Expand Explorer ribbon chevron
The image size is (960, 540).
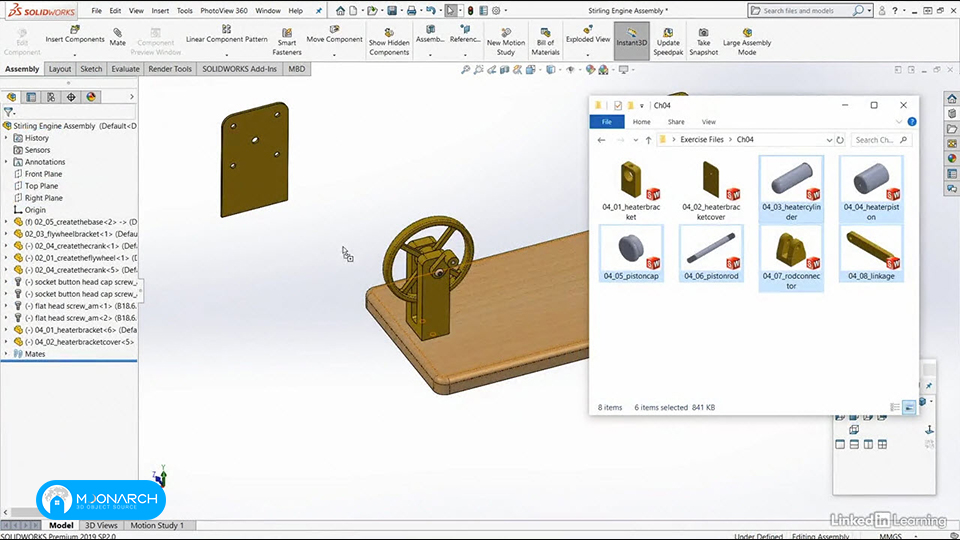(898, 122)
